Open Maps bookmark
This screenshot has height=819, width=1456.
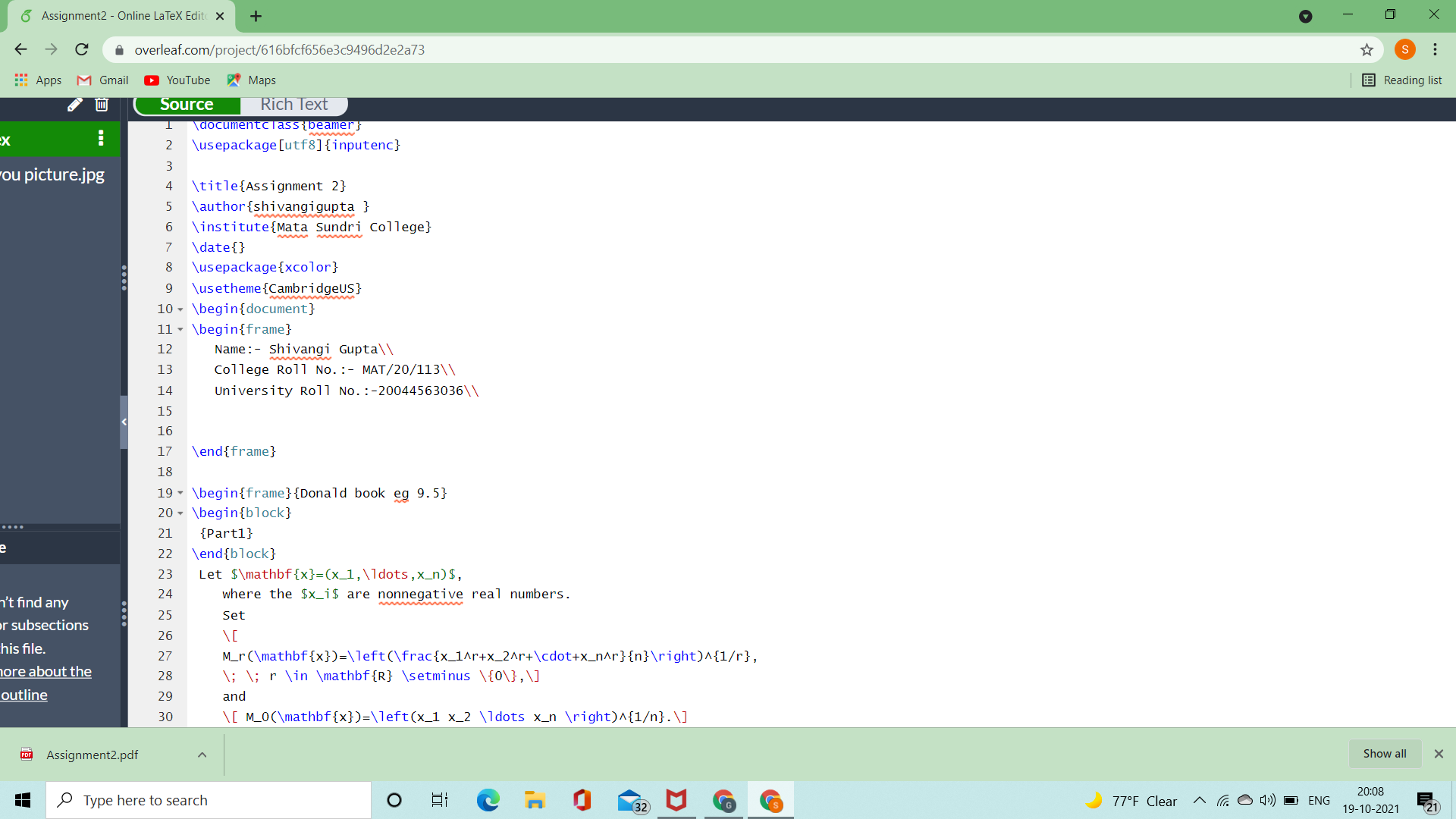[251, 80]
